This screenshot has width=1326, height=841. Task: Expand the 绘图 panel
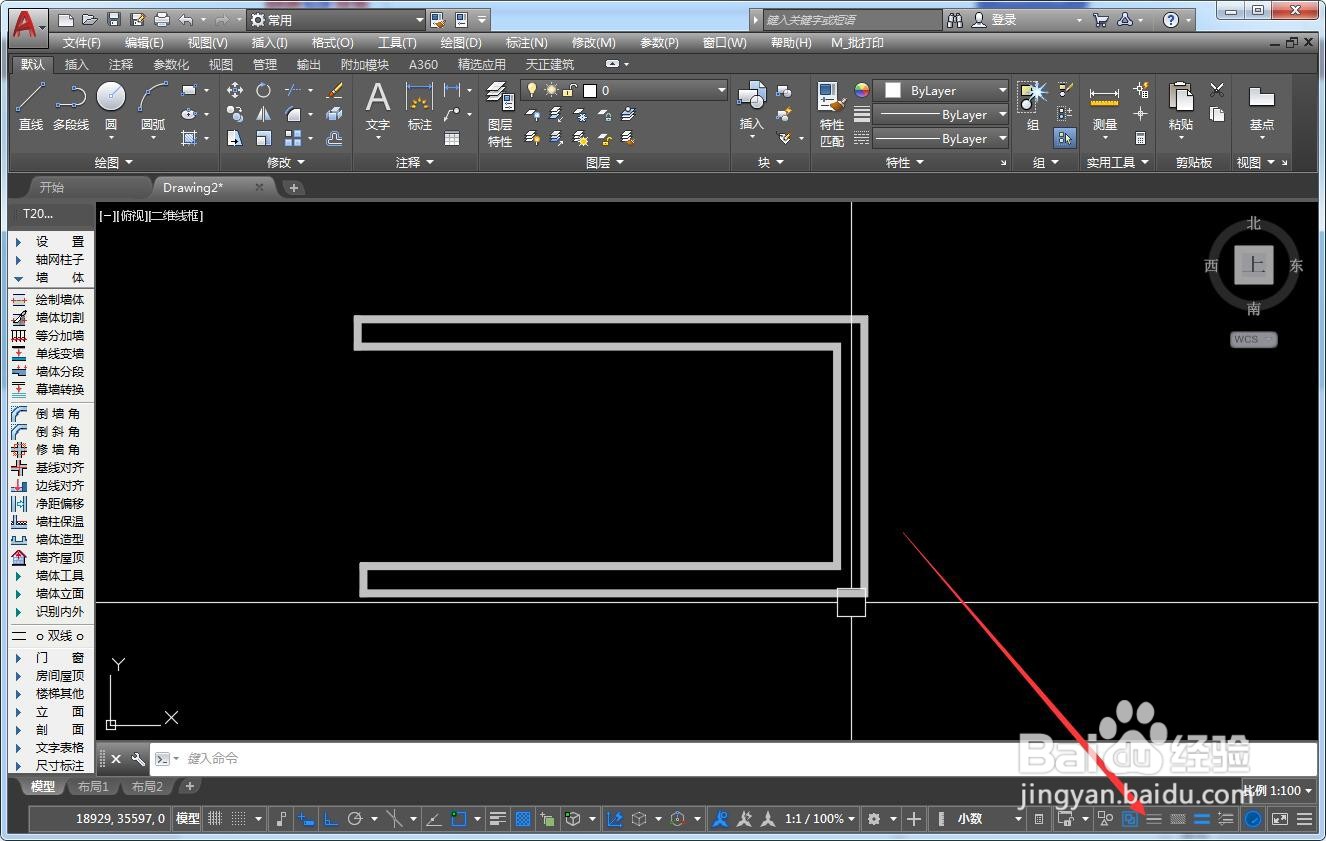coord(112,162)
